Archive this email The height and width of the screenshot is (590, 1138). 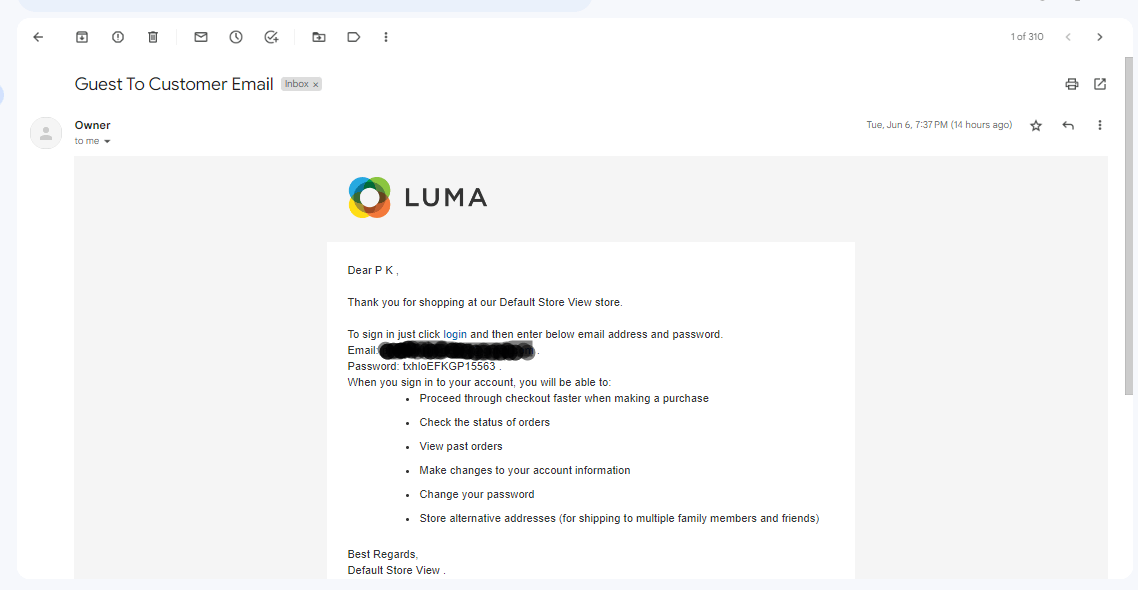coord(82,37)
